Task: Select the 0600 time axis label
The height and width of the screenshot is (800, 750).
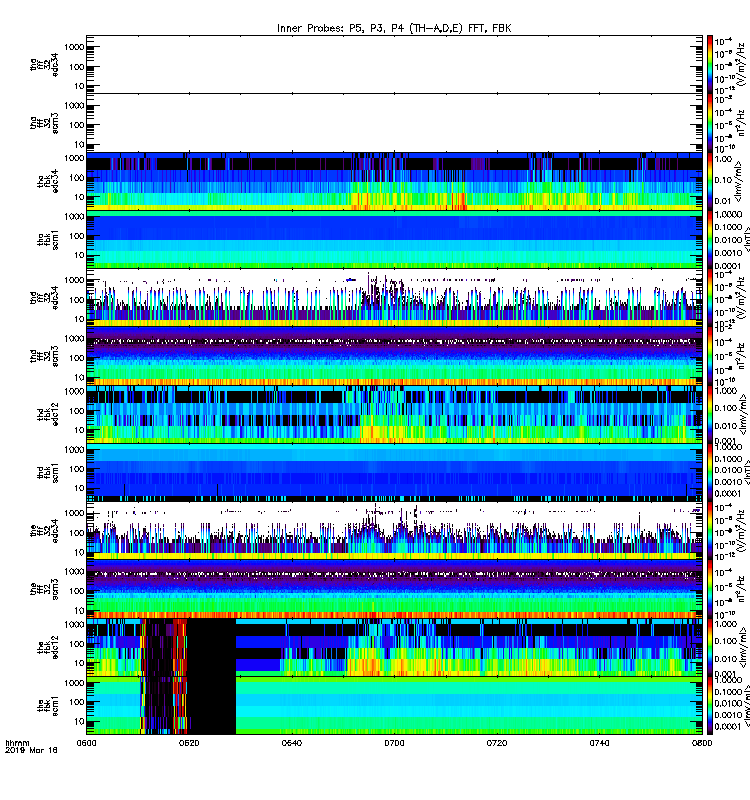Action: tap(86, 743)
